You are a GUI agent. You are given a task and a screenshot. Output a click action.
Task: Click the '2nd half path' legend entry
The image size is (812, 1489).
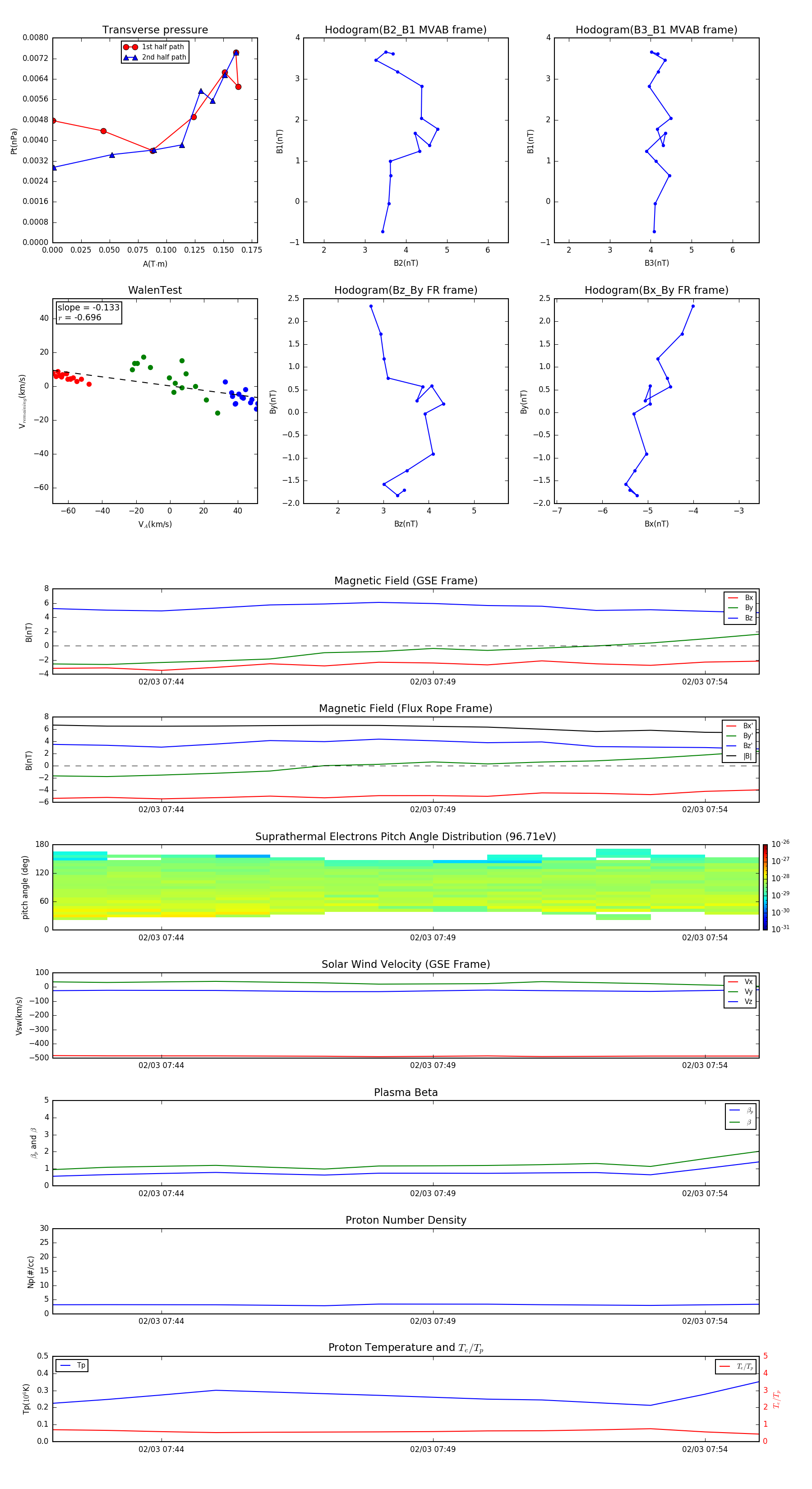[155, 57]
